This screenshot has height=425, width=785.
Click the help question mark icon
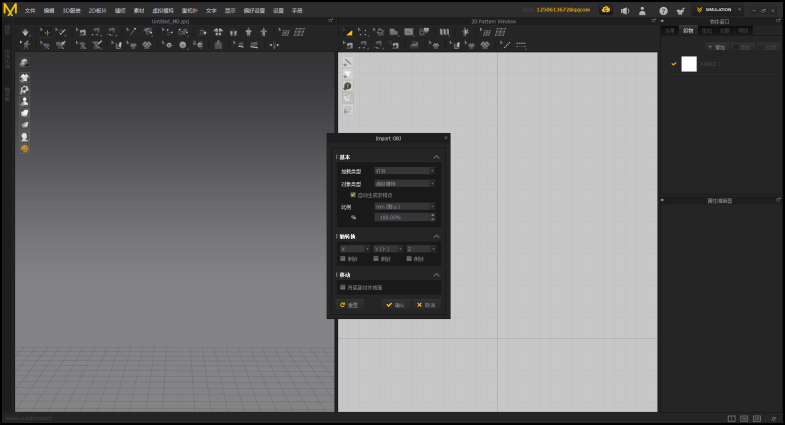coord(663,10)
